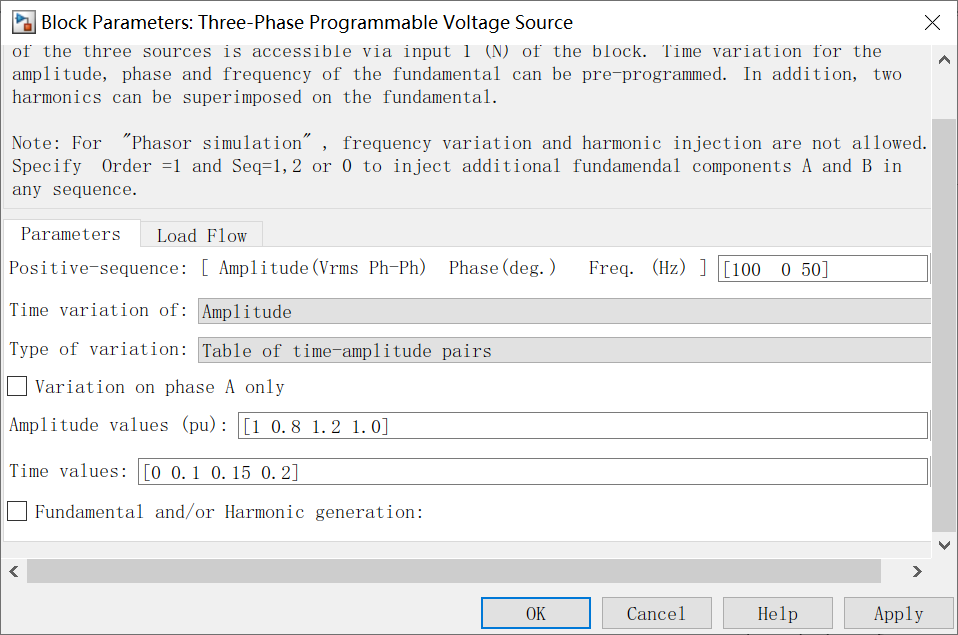
Task: Edit the Positive-sequence values field
Action: (822, 268)
